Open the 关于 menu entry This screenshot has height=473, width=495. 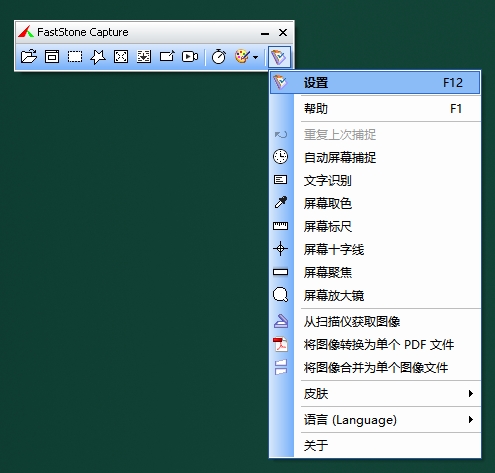375,445
